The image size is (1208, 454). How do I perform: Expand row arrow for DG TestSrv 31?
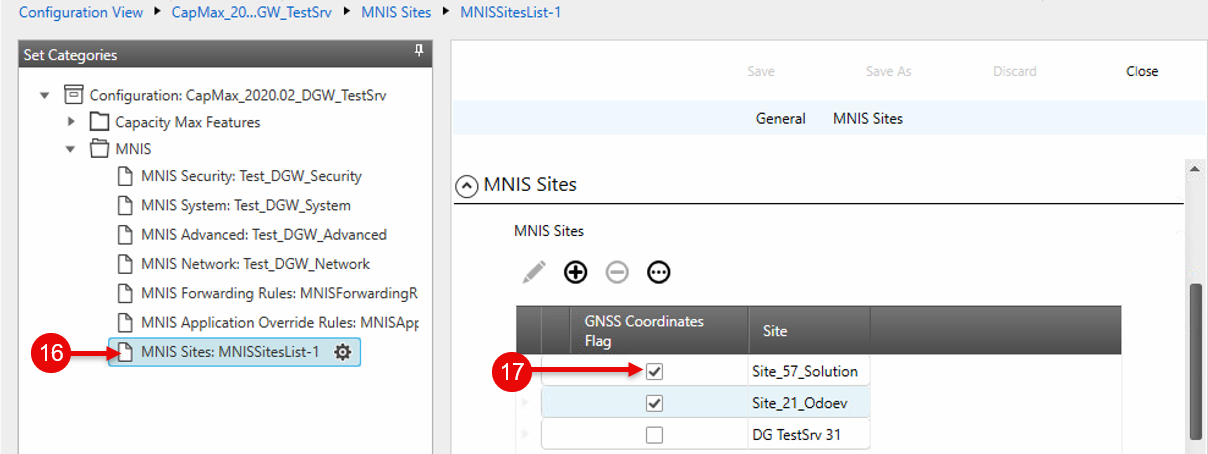click(525, 434)
